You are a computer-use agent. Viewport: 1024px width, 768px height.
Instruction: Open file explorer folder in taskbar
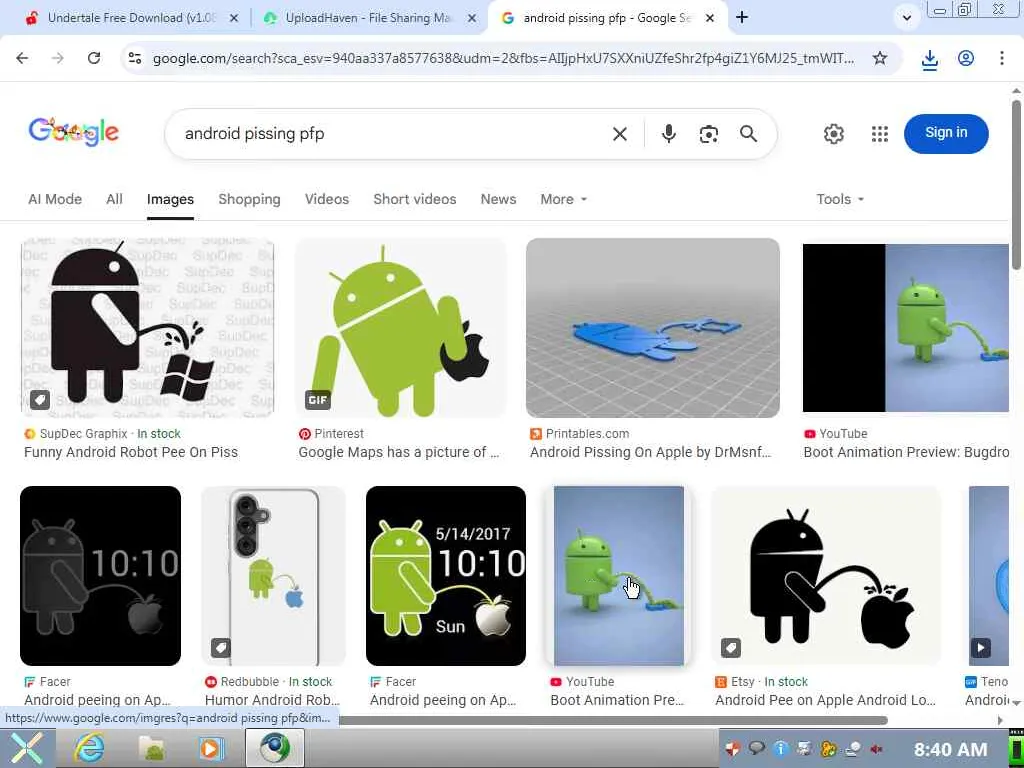pos(152,748)
